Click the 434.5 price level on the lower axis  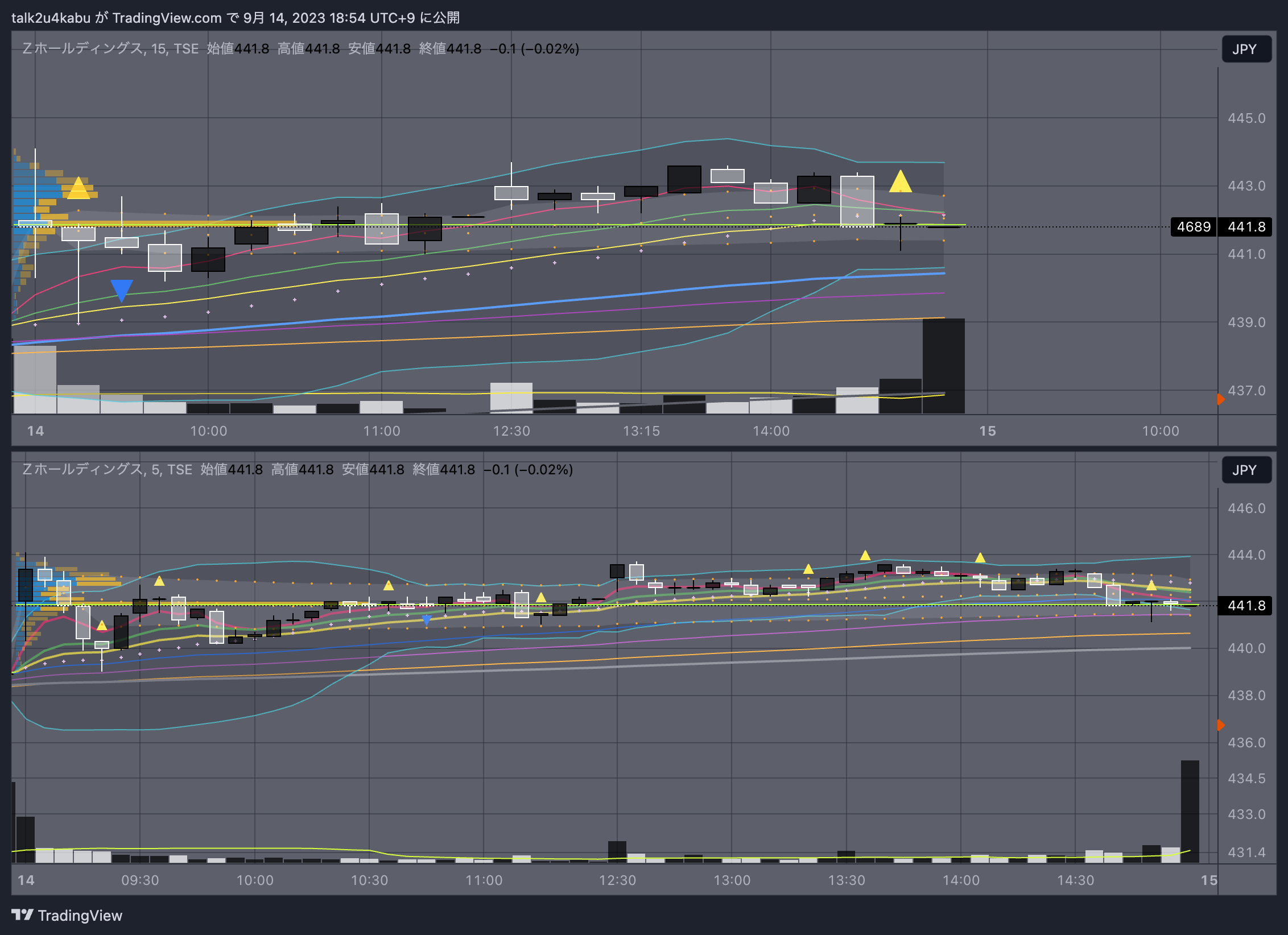pos(1246,778)
